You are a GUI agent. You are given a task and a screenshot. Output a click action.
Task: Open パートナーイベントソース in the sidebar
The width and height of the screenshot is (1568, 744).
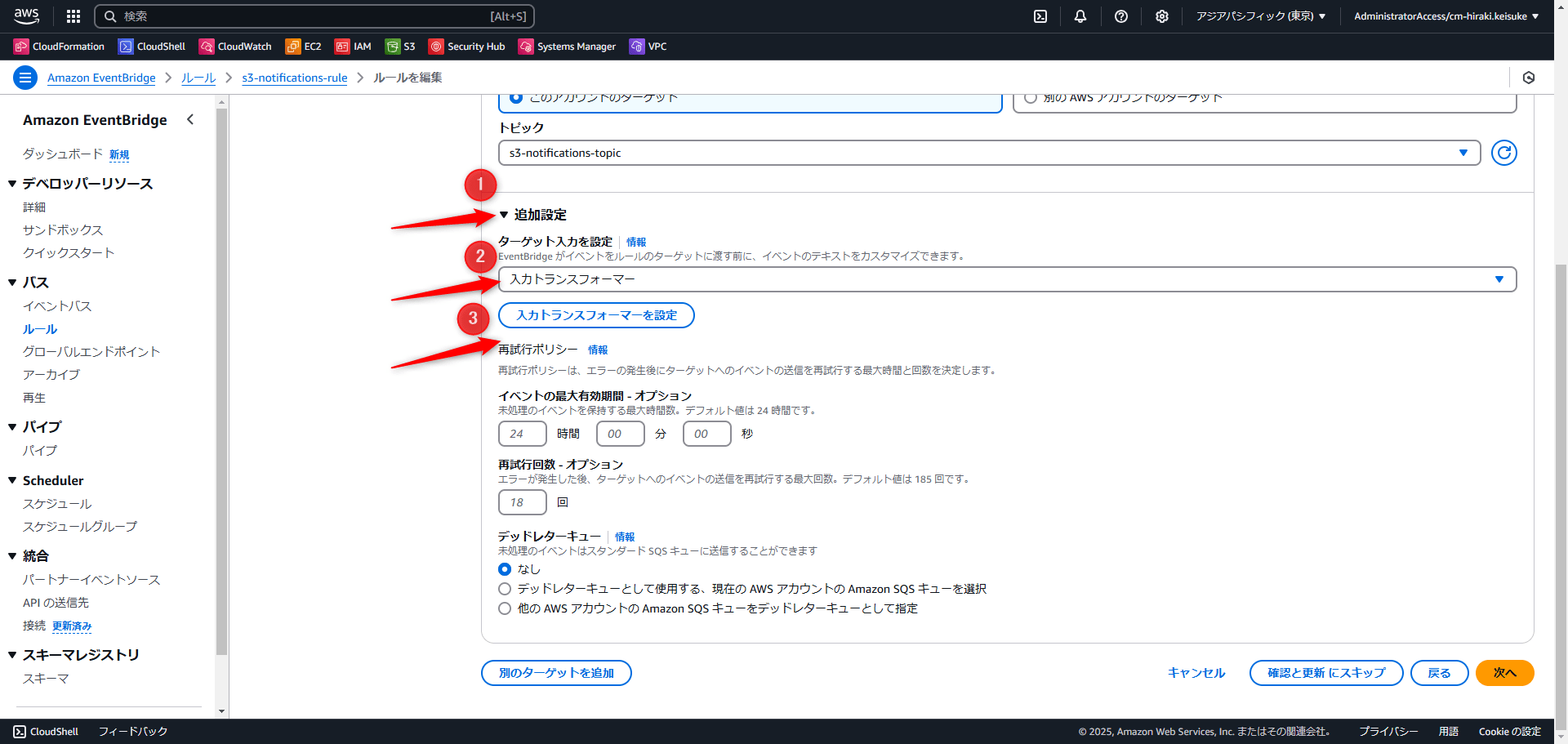coord(91,580)
